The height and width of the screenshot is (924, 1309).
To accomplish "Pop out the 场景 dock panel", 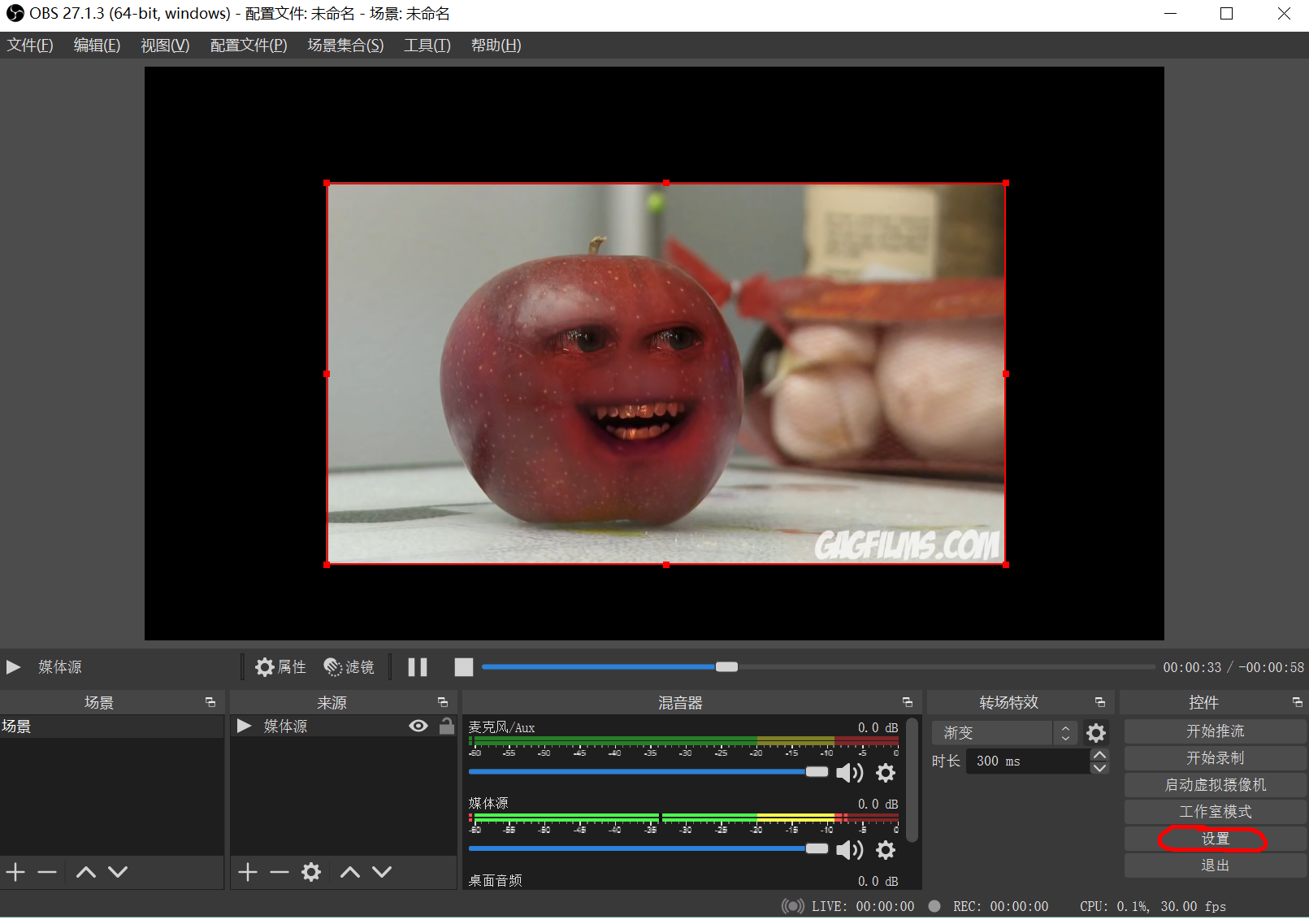I will [210, 702].
